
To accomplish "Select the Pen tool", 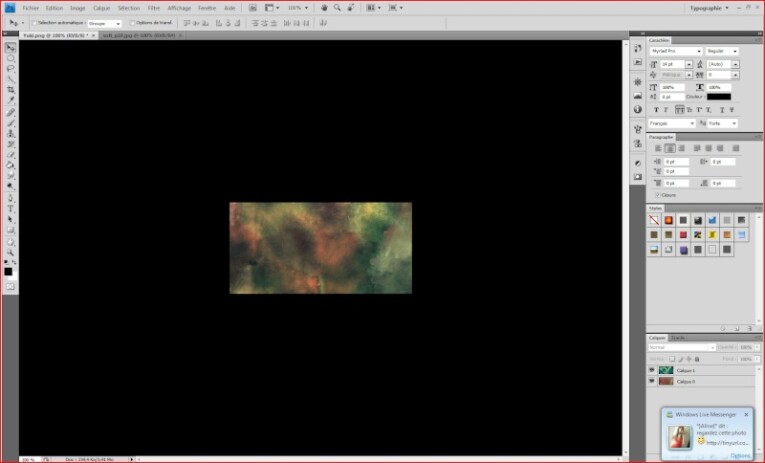I will pyautogui.click(x=10, y=198).
